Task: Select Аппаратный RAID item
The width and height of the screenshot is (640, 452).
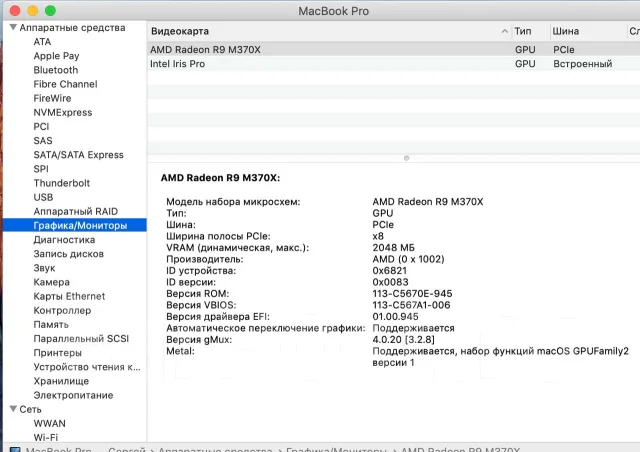Action: coord(76,212)
